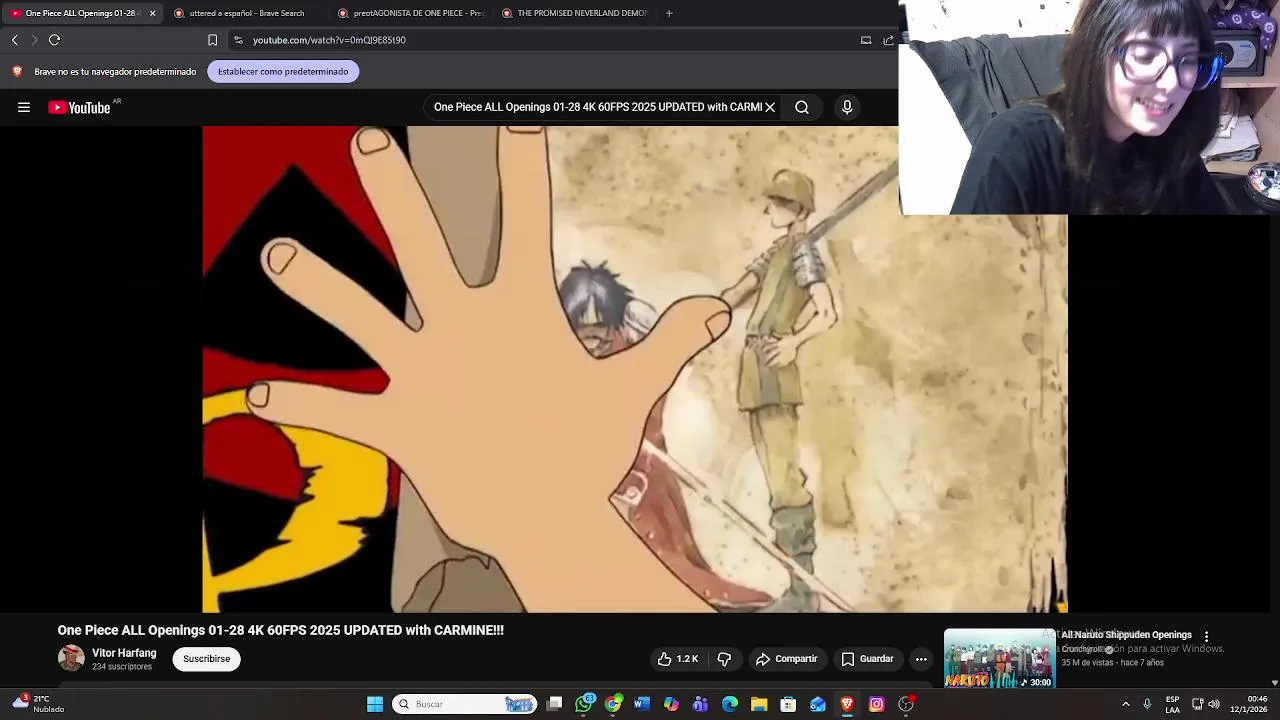Open WhatsApp from the taskbar

tap(584, 704)
